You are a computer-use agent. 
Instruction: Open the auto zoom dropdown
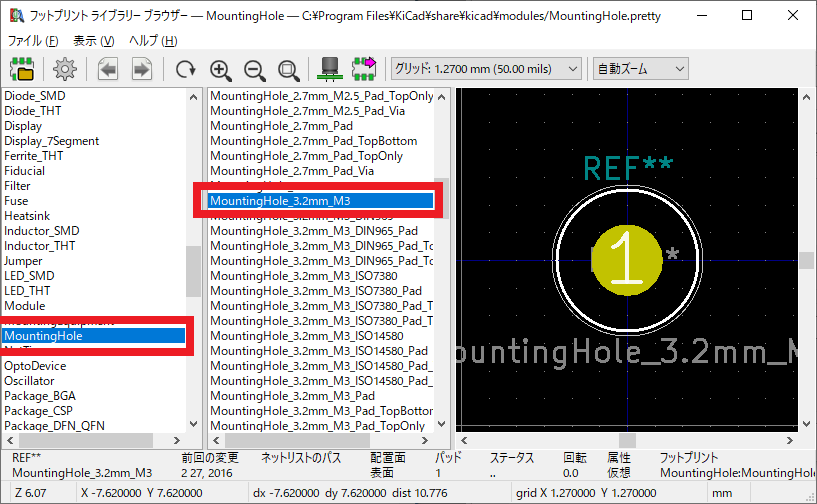[640, 68]
